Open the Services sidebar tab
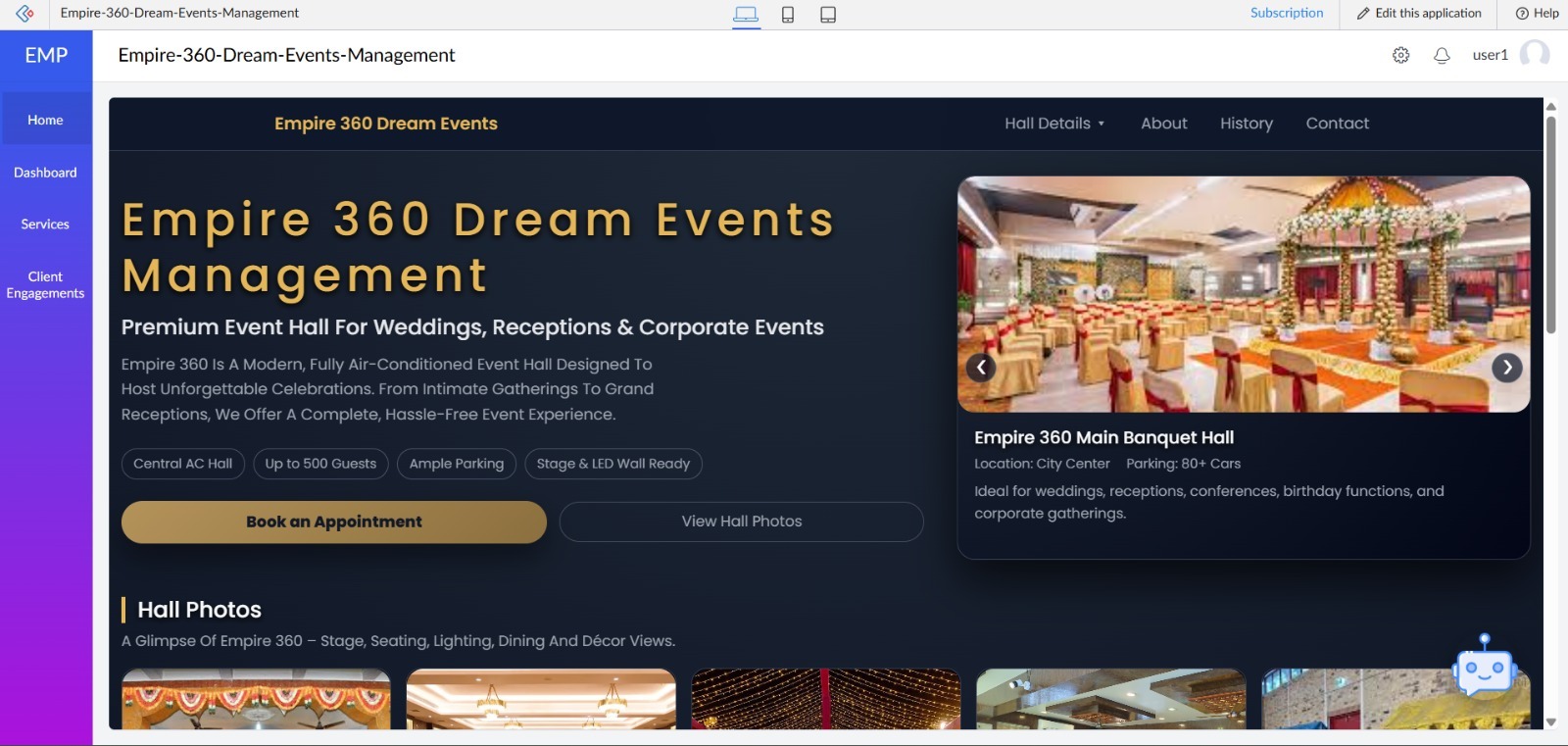The image size is (1568, 746). [45, 224]
